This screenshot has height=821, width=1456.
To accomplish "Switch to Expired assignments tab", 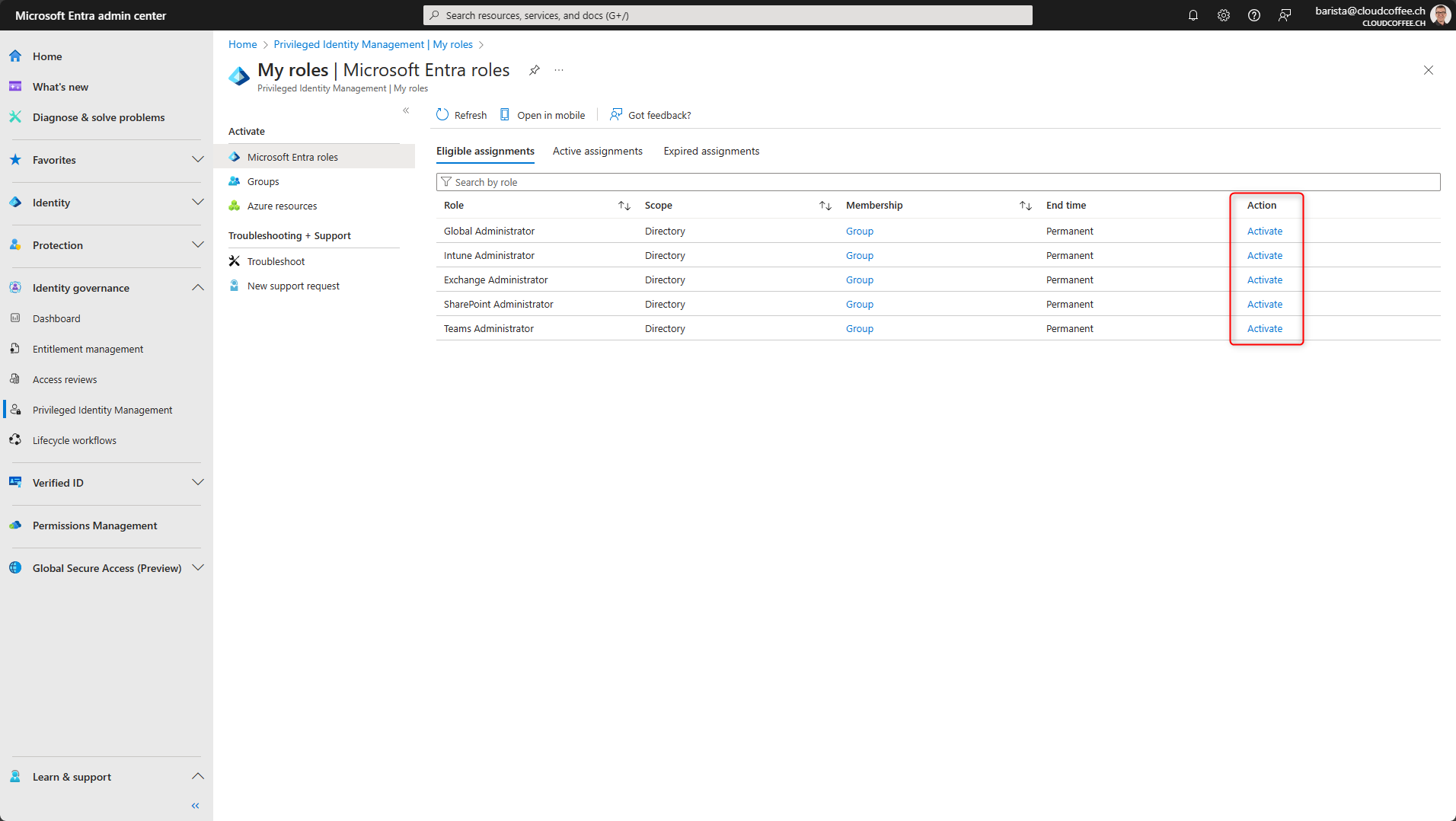I will (x=711, y=151).
